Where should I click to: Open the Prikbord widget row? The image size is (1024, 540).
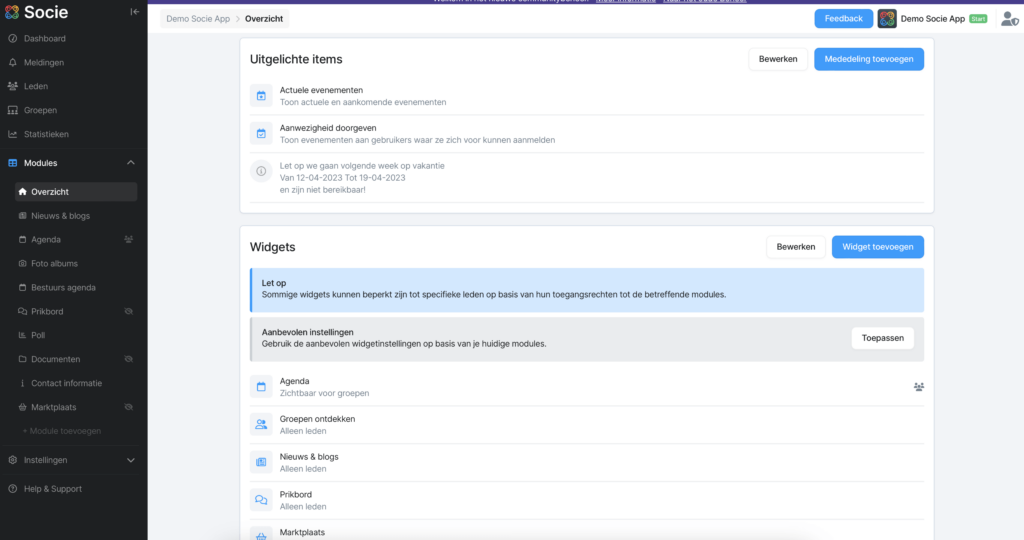click(x=586, y=501)
